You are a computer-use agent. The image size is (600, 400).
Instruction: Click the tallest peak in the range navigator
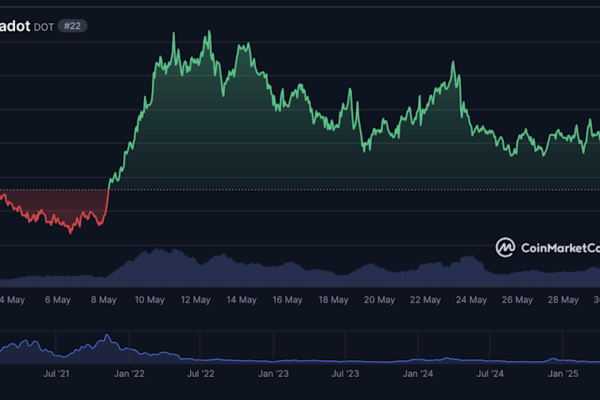pyautogui.click(x=107, y=335)
